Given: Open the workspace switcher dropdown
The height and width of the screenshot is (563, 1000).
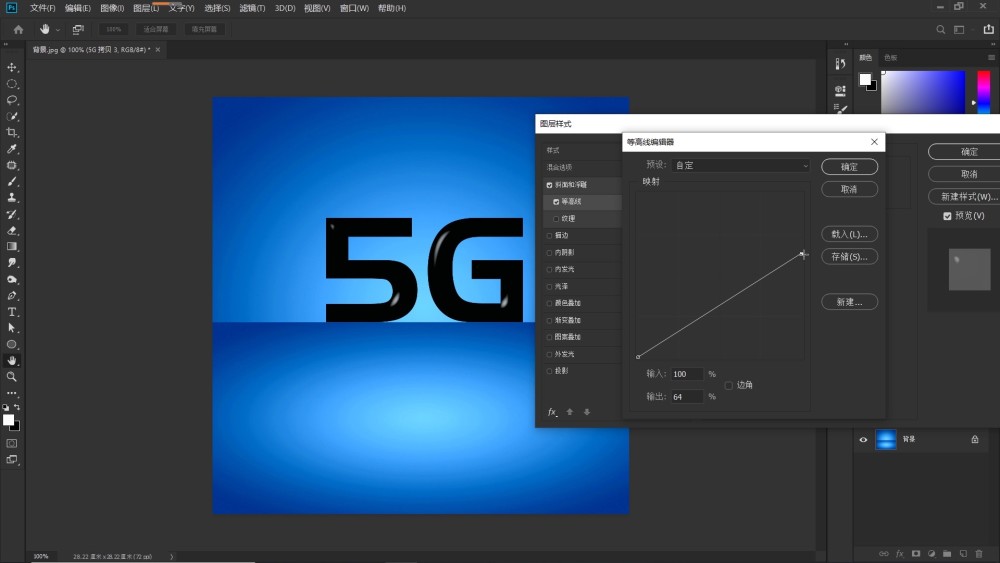Looking at the screenshot, I should click(961, 29).
